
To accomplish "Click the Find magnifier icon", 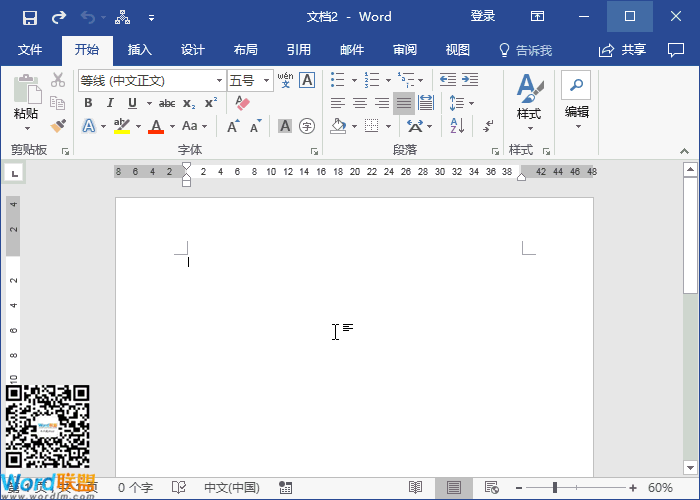I will (576, 85).
